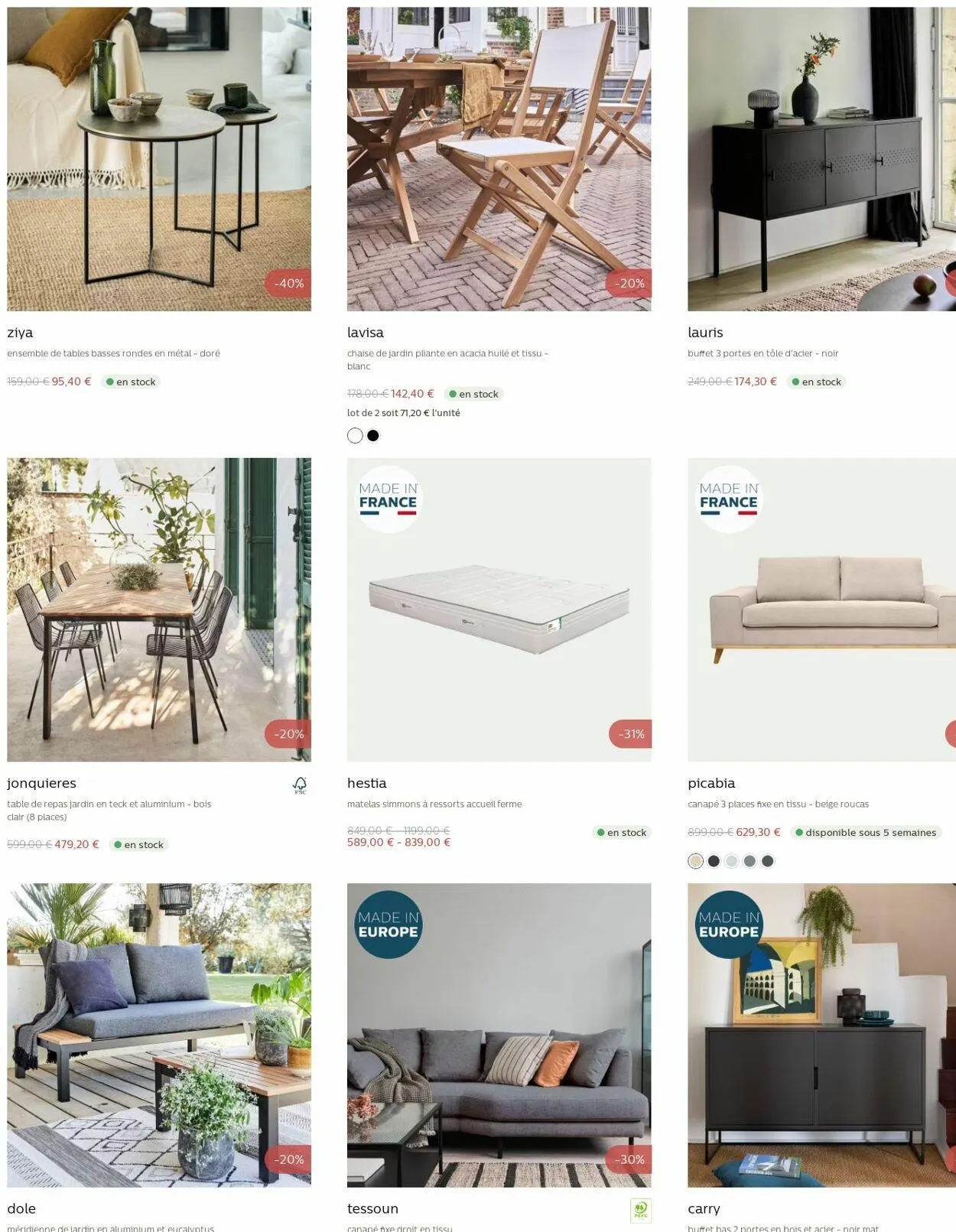Open the picabia canapé description text

click(x=778, y=804)
